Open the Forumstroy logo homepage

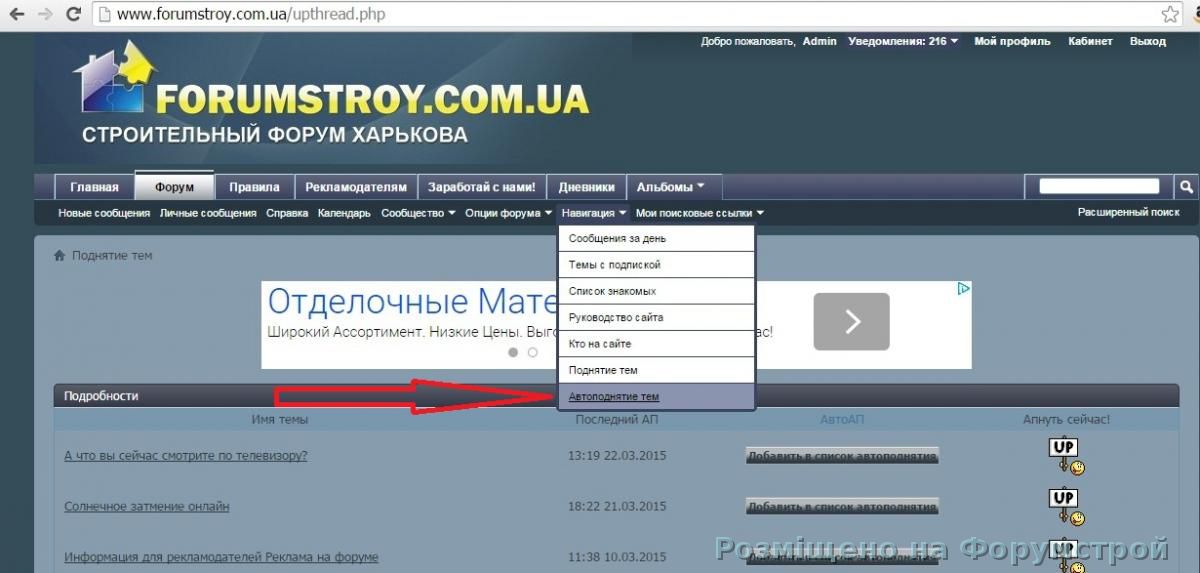[330, 95]
